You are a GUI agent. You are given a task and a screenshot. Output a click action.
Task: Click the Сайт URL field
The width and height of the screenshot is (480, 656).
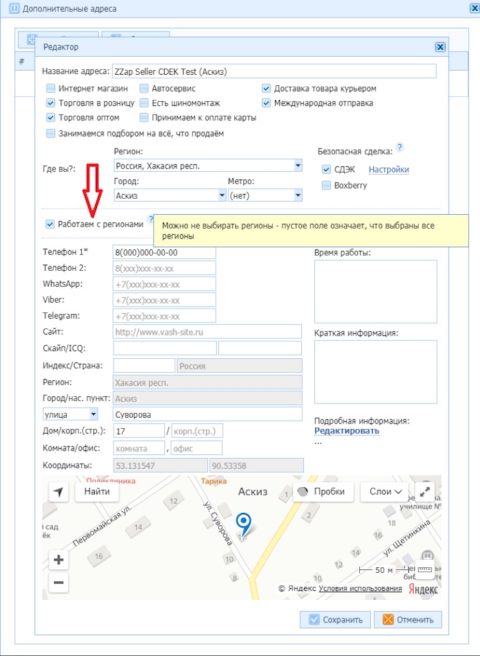coord(207,332)
